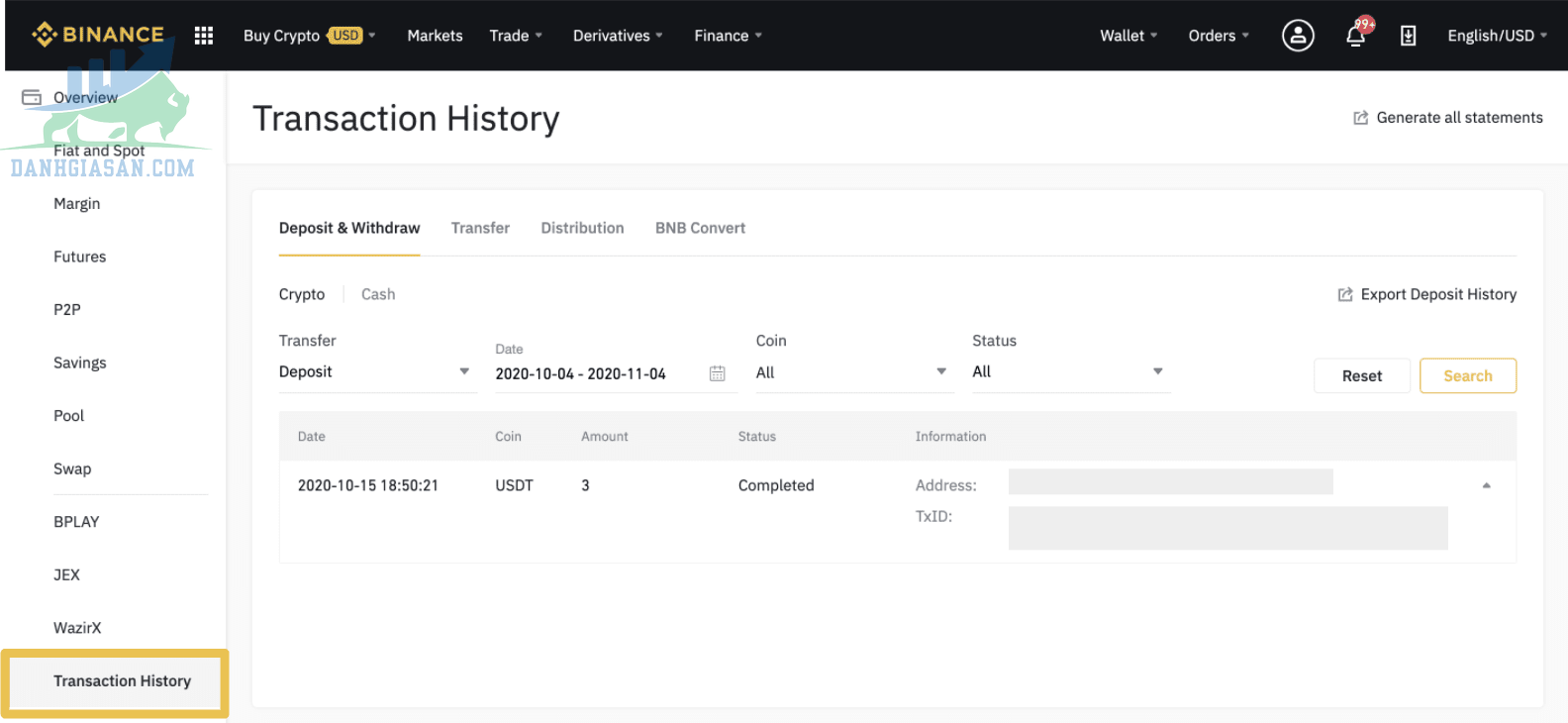Switch to the Distribution tab
The image size is (1568, 723).
pyautogui.click(x=582, y=228)
